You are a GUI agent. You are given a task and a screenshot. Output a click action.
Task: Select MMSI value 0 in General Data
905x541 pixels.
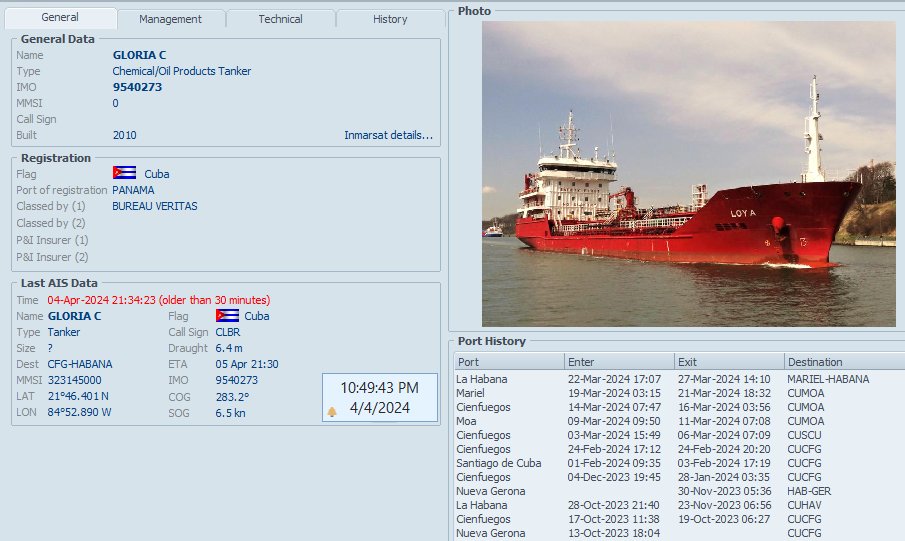115,103
